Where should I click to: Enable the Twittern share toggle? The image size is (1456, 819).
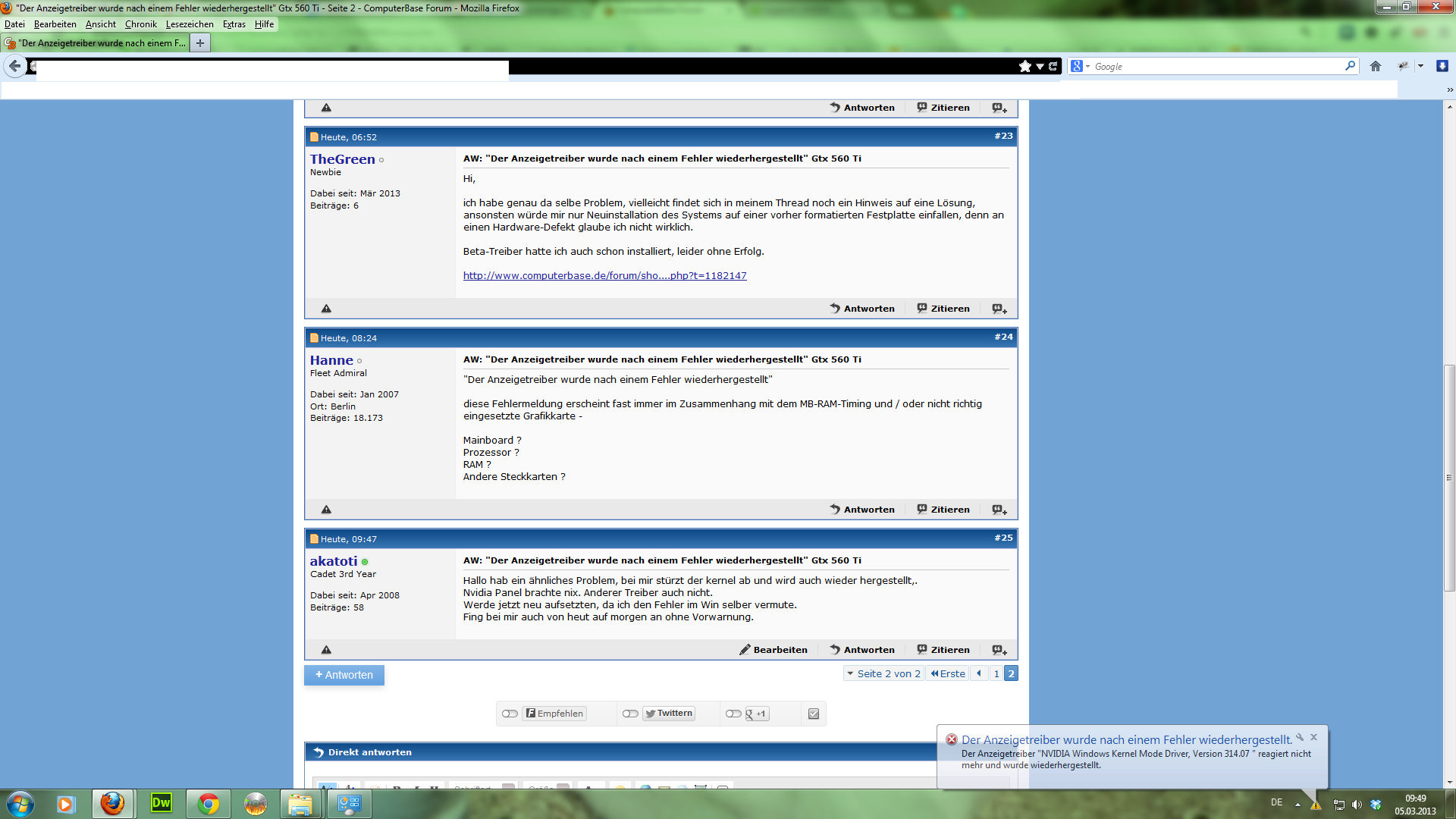[x=630, y=714]
